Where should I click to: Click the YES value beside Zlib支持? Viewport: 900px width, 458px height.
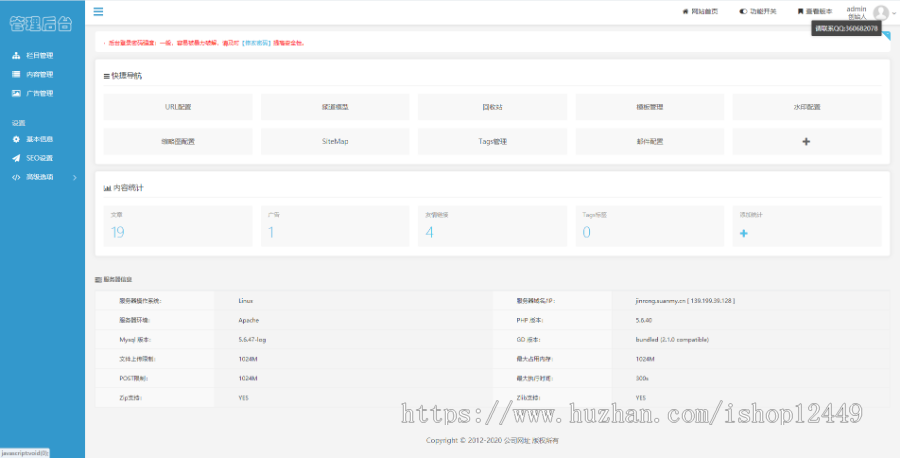[641, 398]
